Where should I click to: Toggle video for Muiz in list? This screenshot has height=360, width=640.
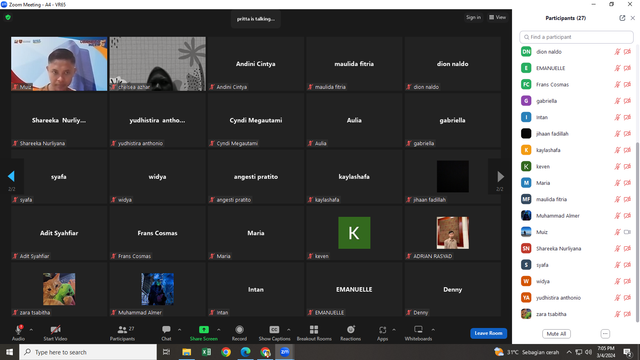pos(628,232)
